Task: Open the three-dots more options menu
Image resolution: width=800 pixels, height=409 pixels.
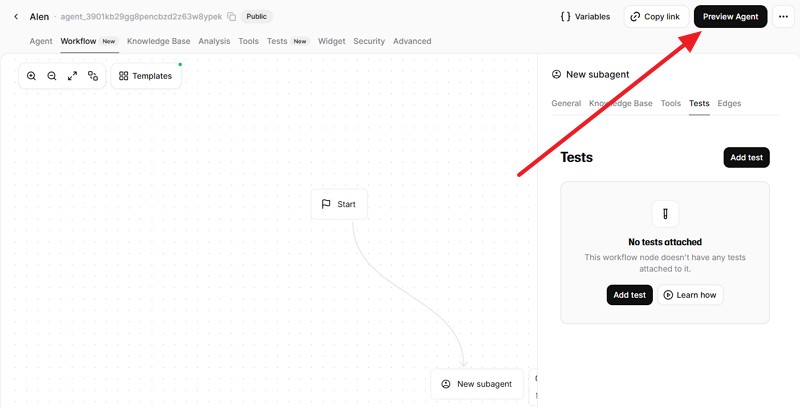Action: [783, 17]
